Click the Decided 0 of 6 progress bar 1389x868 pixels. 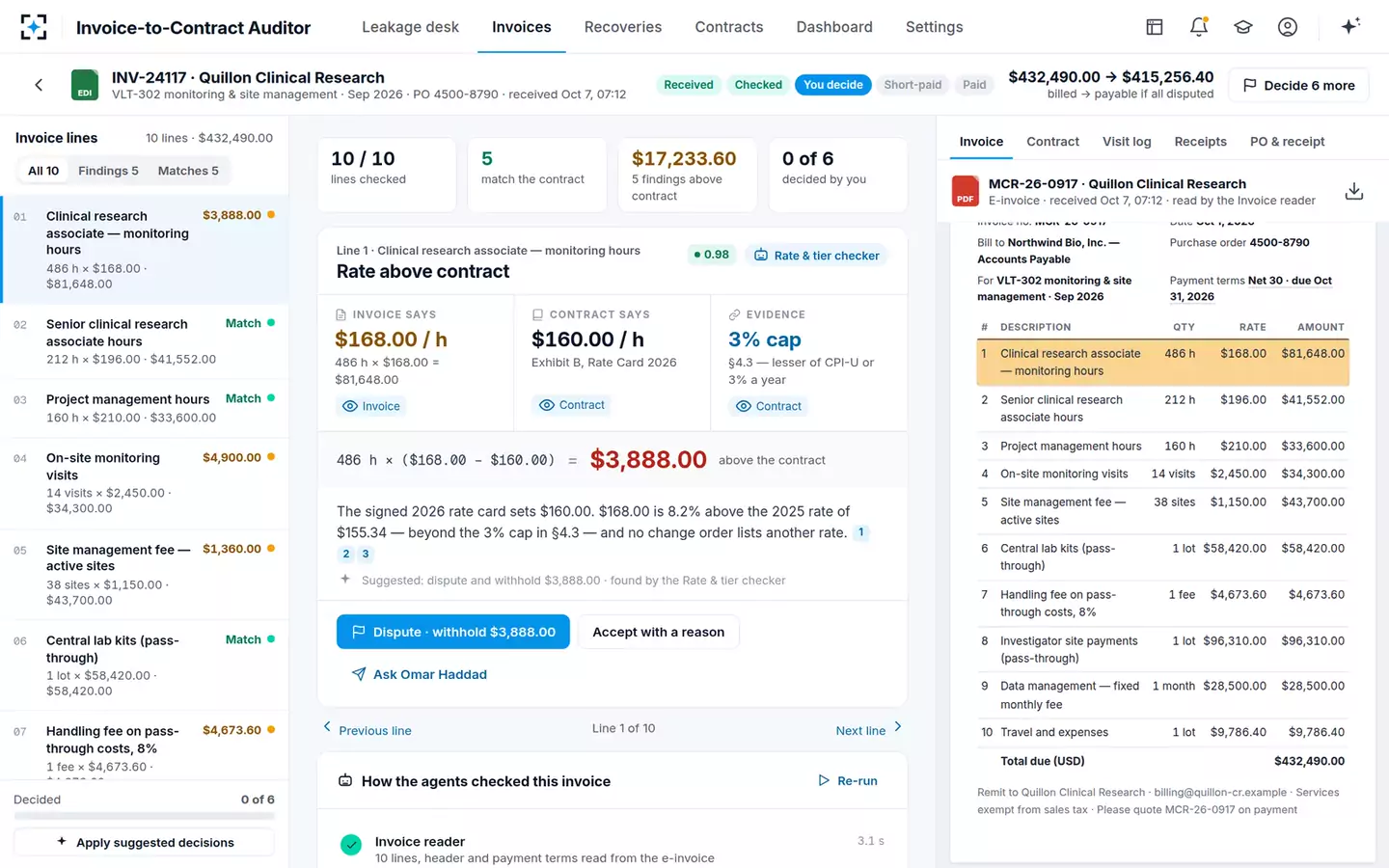[x=144, y=816]
